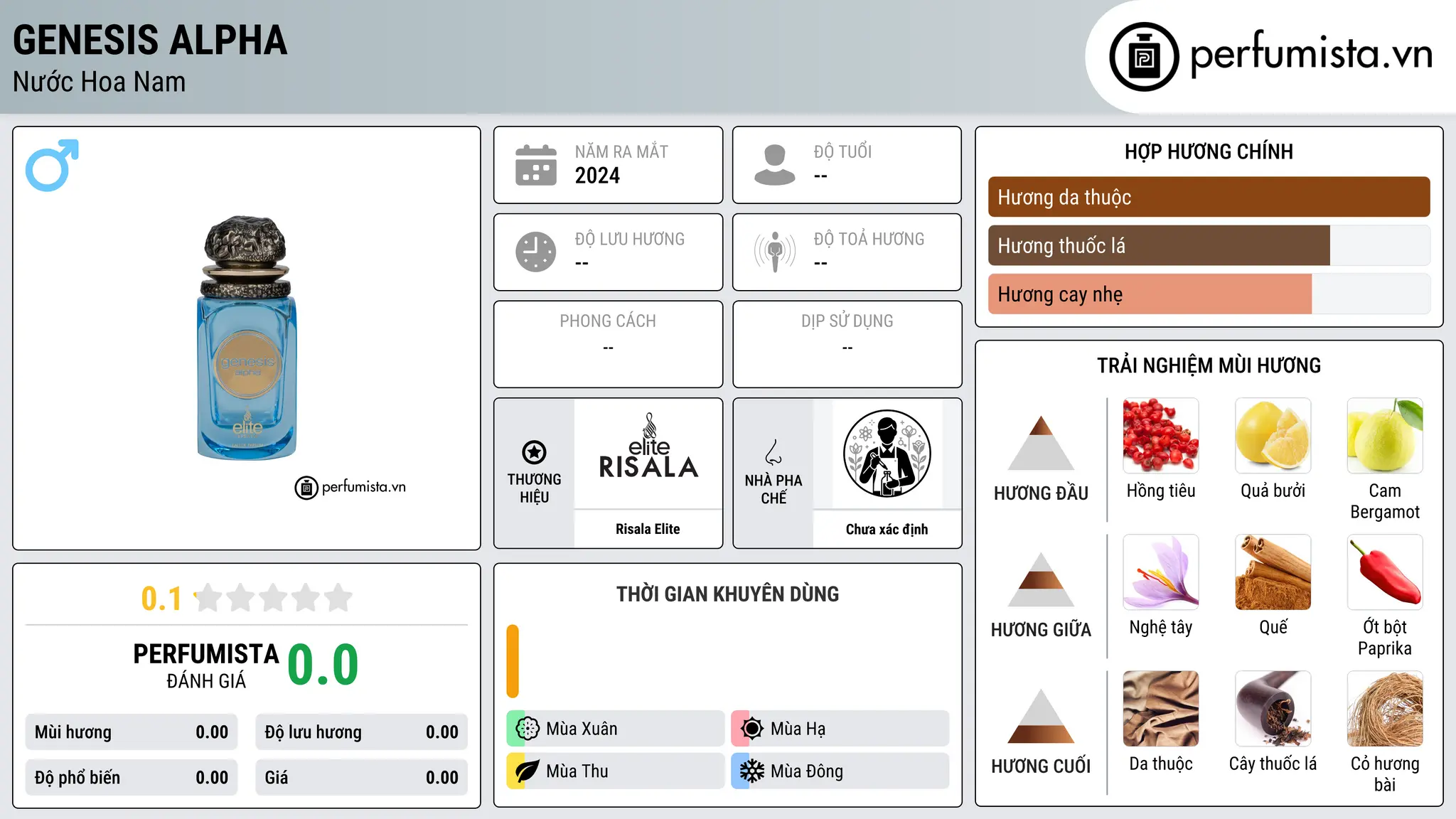Click the Hương cay nhẹ accord bar

coord(1209,294)
